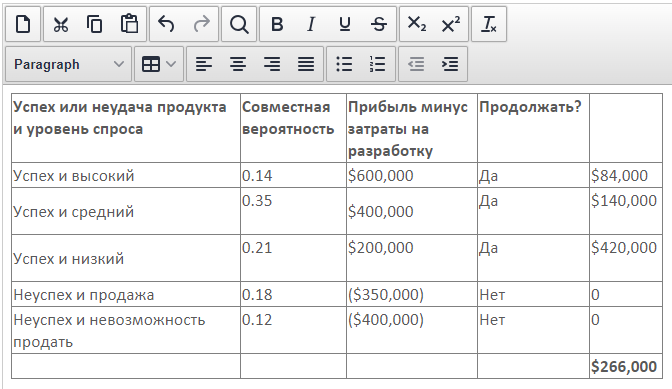Justify the text

click(x=306, y=64)
